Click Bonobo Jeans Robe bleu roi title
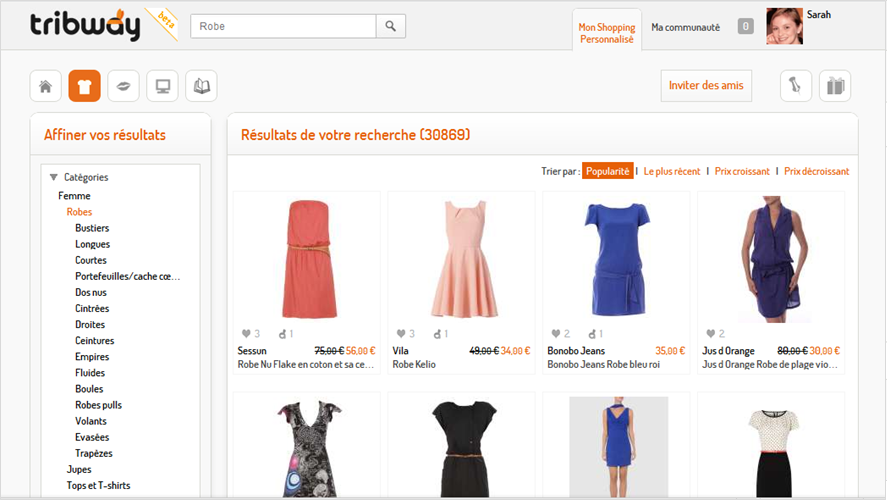Screen dimensions: 887x500 (x=604, y=365)
